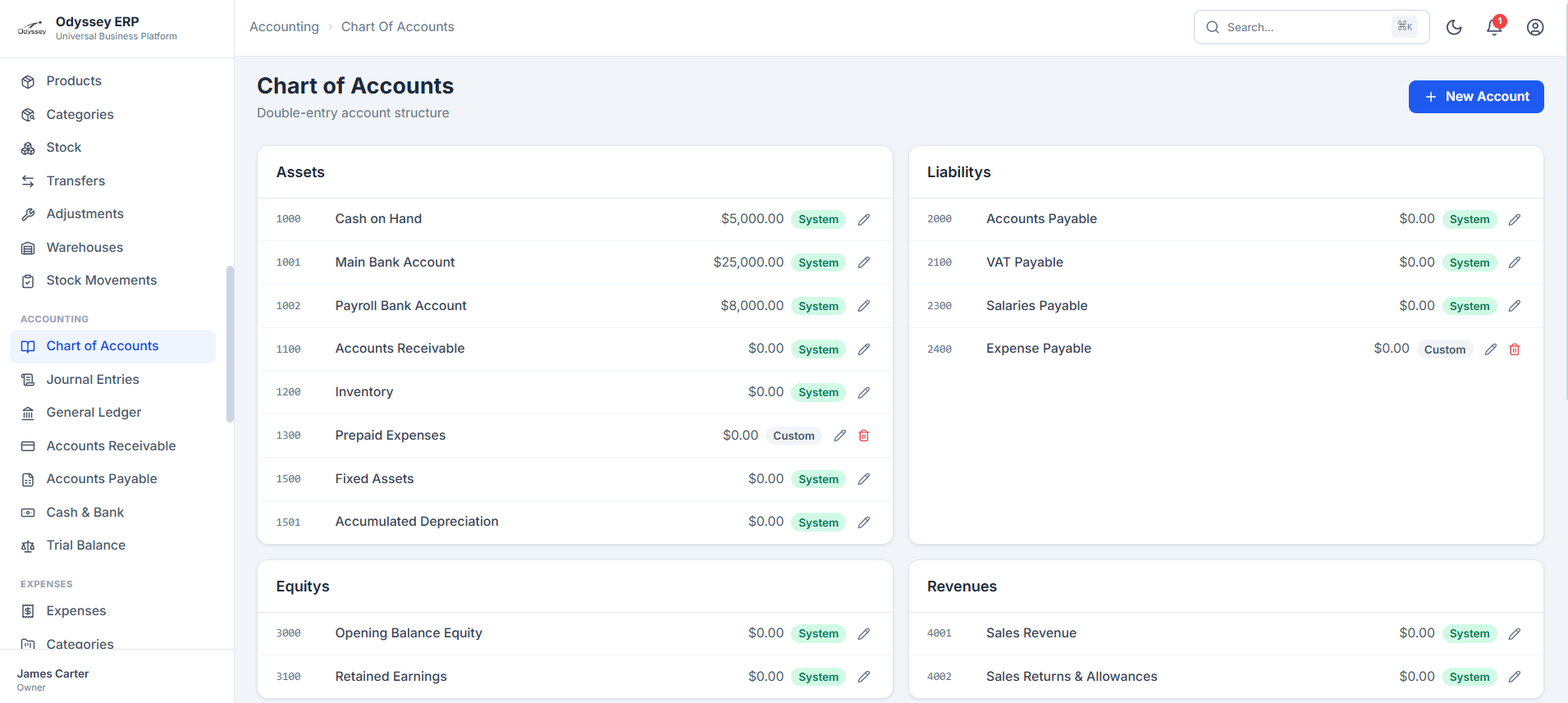This screenshot has height=703, width=1568.
Task: Edit the Inventory account
Action: (x=864, y=393)
